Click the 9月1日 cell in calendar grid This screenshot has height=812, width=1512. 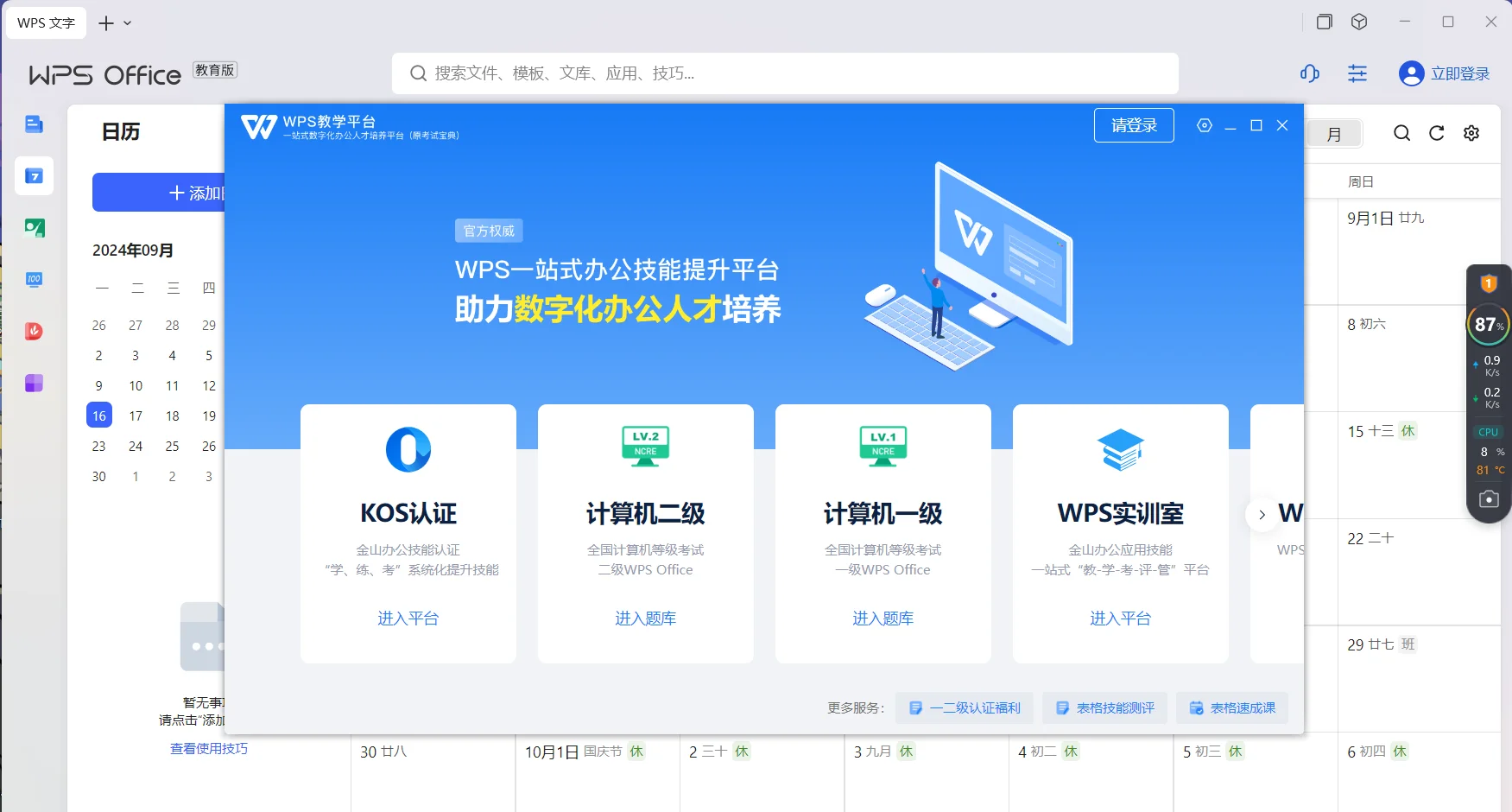point(1419,251)
